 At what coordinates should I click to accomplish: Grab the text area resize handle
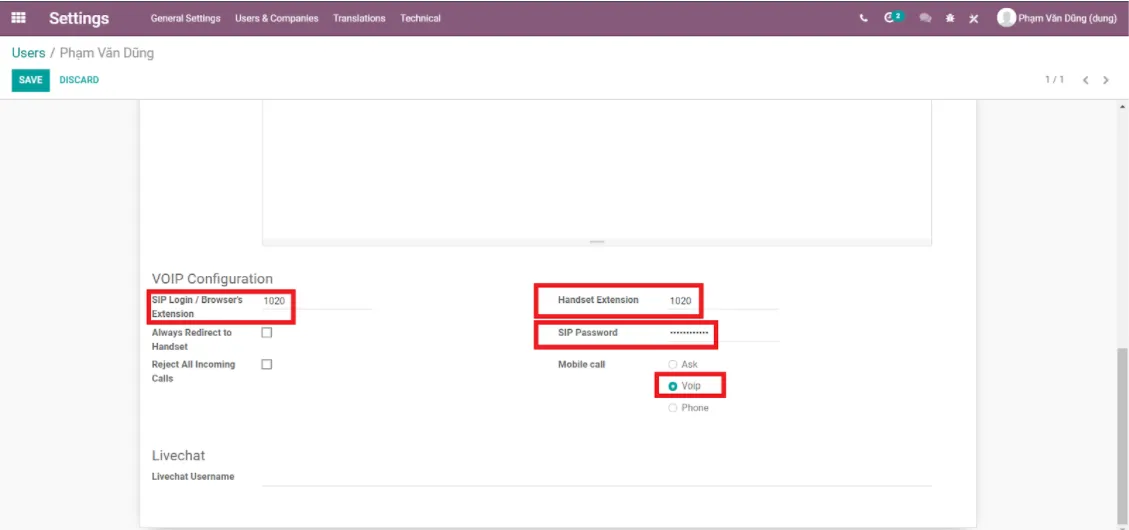click(597, 242)
